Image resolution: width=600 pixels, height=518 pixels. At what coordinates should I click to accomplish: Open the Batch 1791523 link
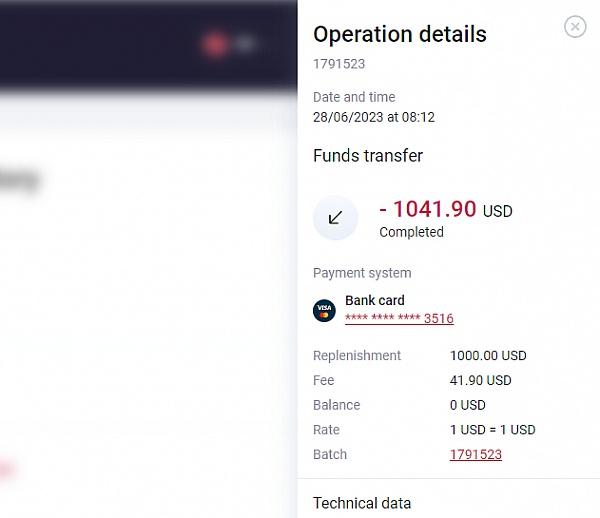coord(476,455)
